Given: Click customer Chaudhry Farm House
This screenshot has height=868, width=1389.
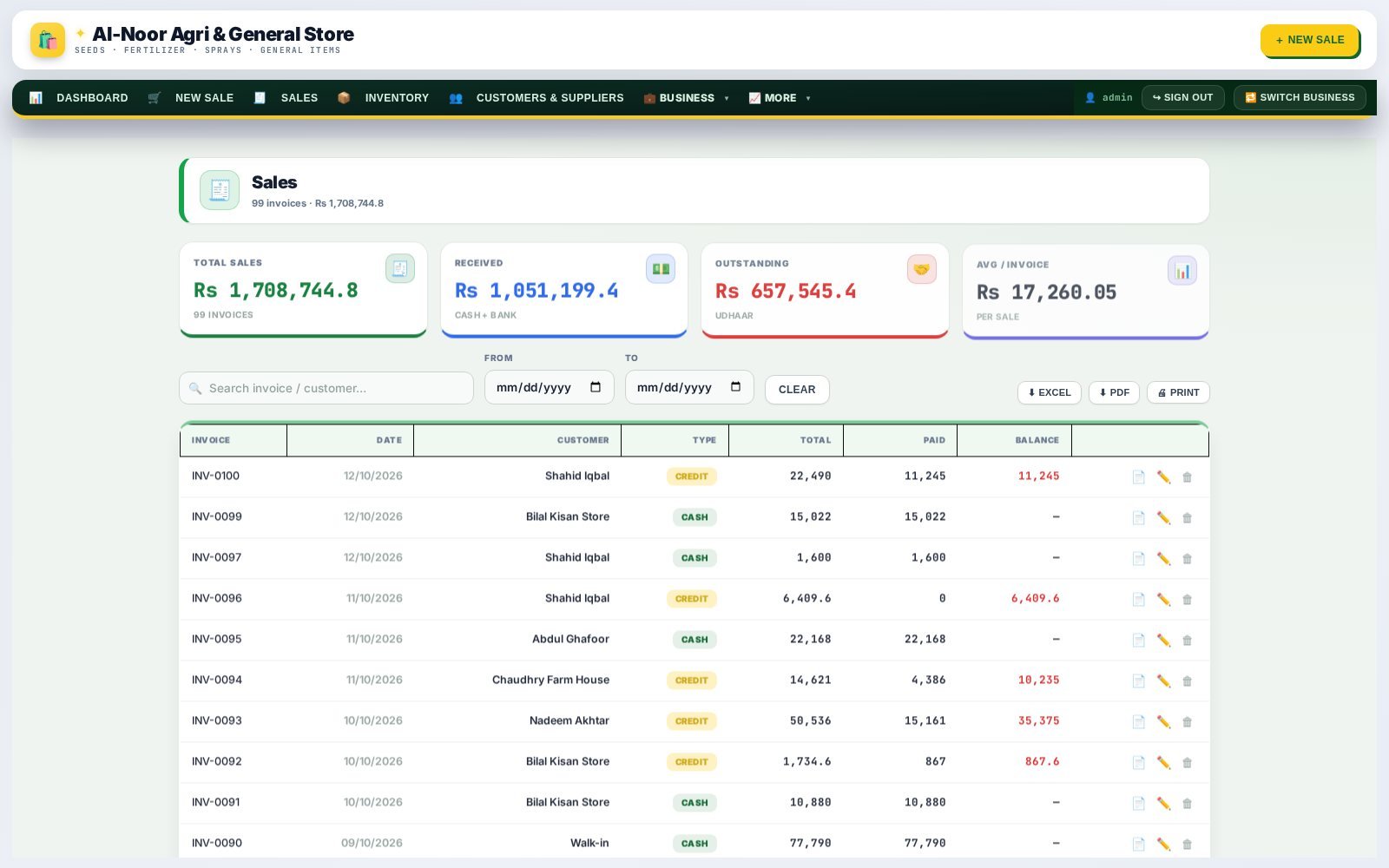Looking at the screenshot, I should [550, 680].
